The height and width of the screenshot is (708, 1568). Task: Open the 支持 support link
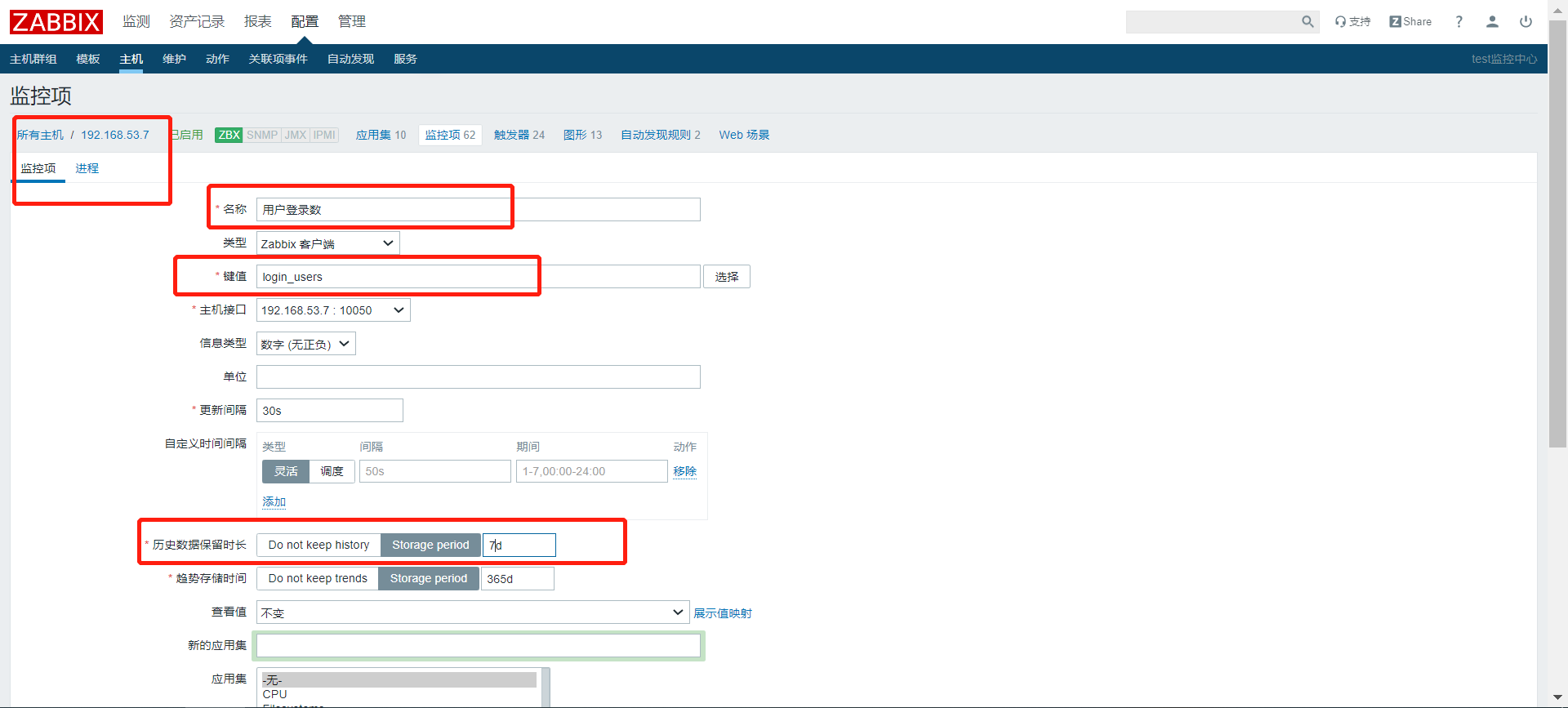(1352, 22)
